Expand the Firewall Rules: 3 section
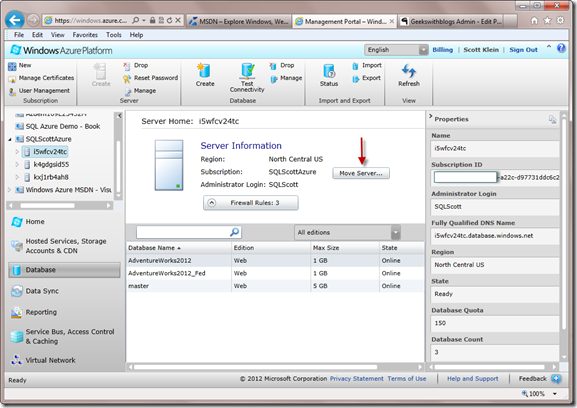Viewport: 577px width, 408px height. [251, 203]
